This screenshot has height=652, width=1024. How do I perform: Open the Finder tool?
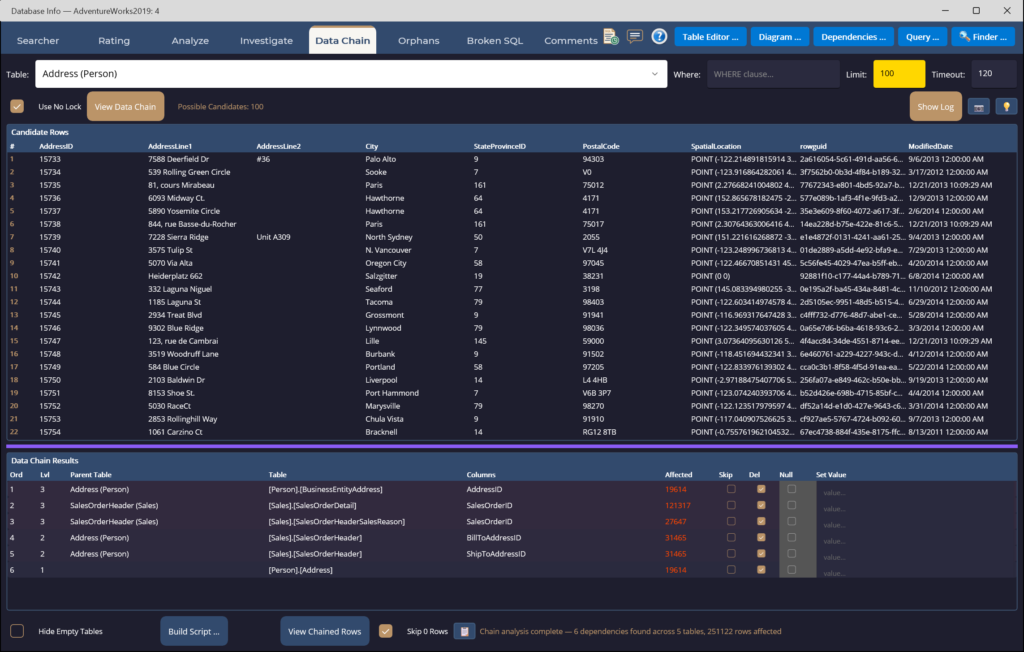983,37
